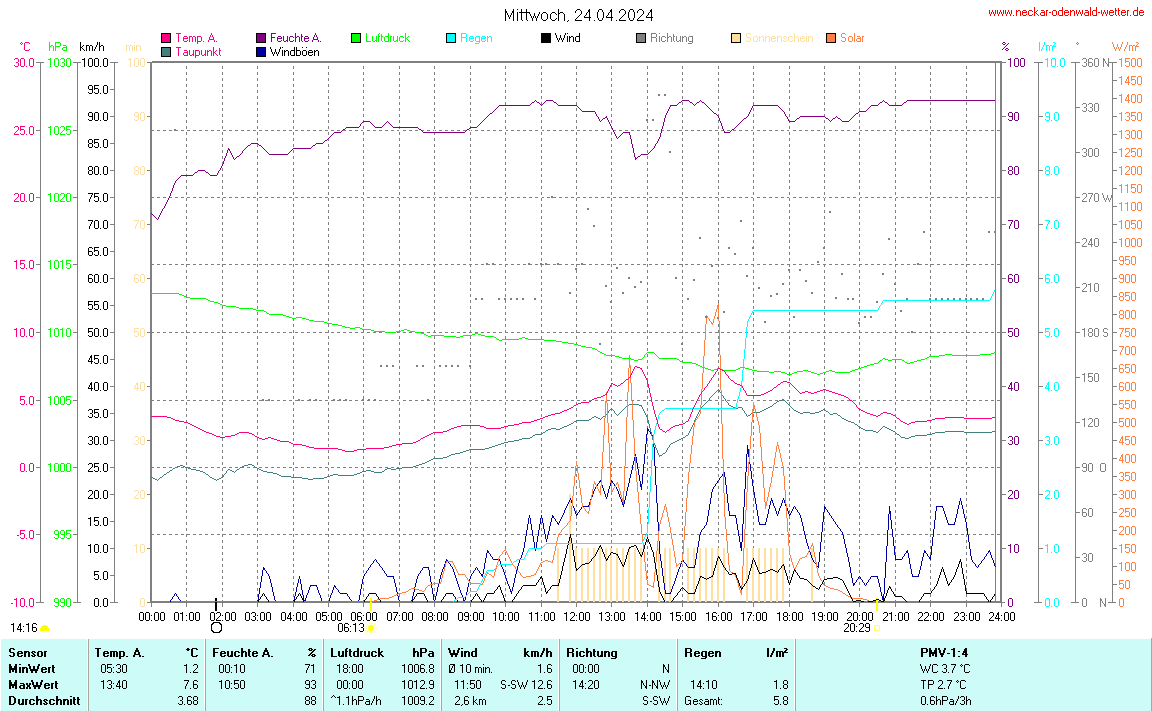
Task: Click the 12:00 label on the time axis
Action: (576, 617)
